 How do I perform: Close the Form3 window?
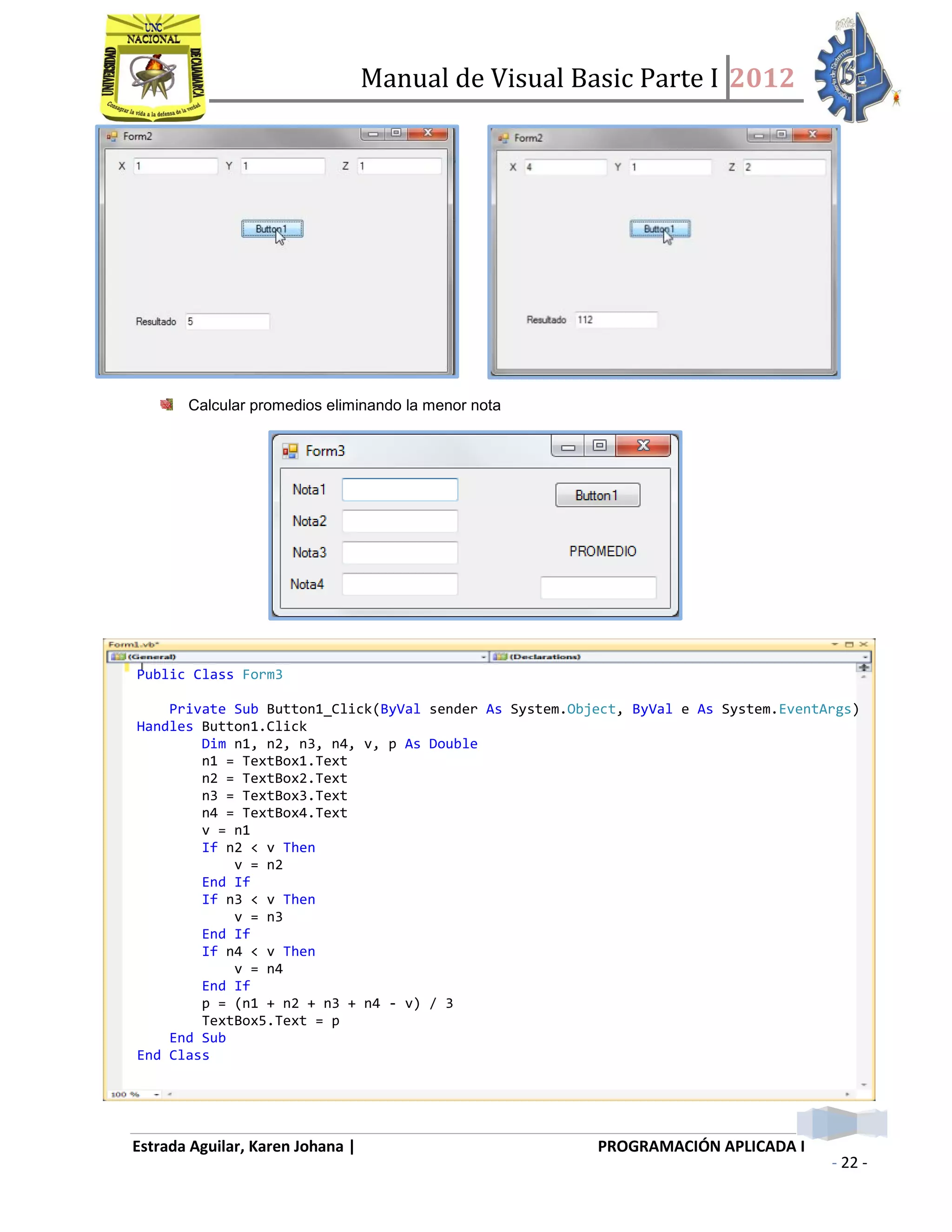click(x=643, y=446)
